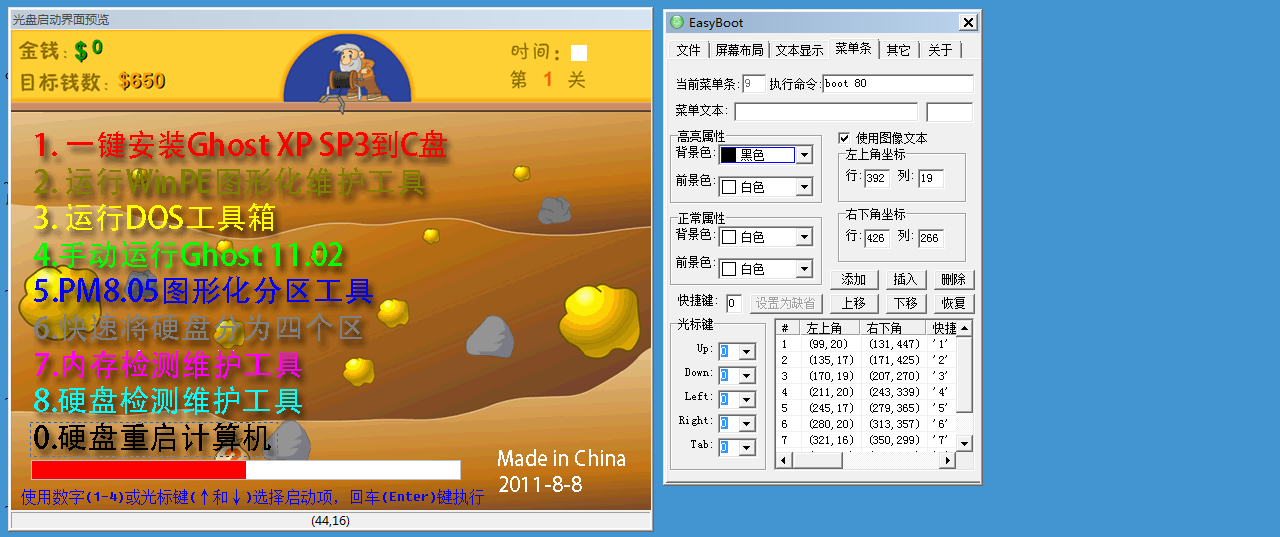Viewport: 1280px width, 537px height.
Task: Click the preview item 运行WinPE图形化维护工具
Action: click(230, 183)
